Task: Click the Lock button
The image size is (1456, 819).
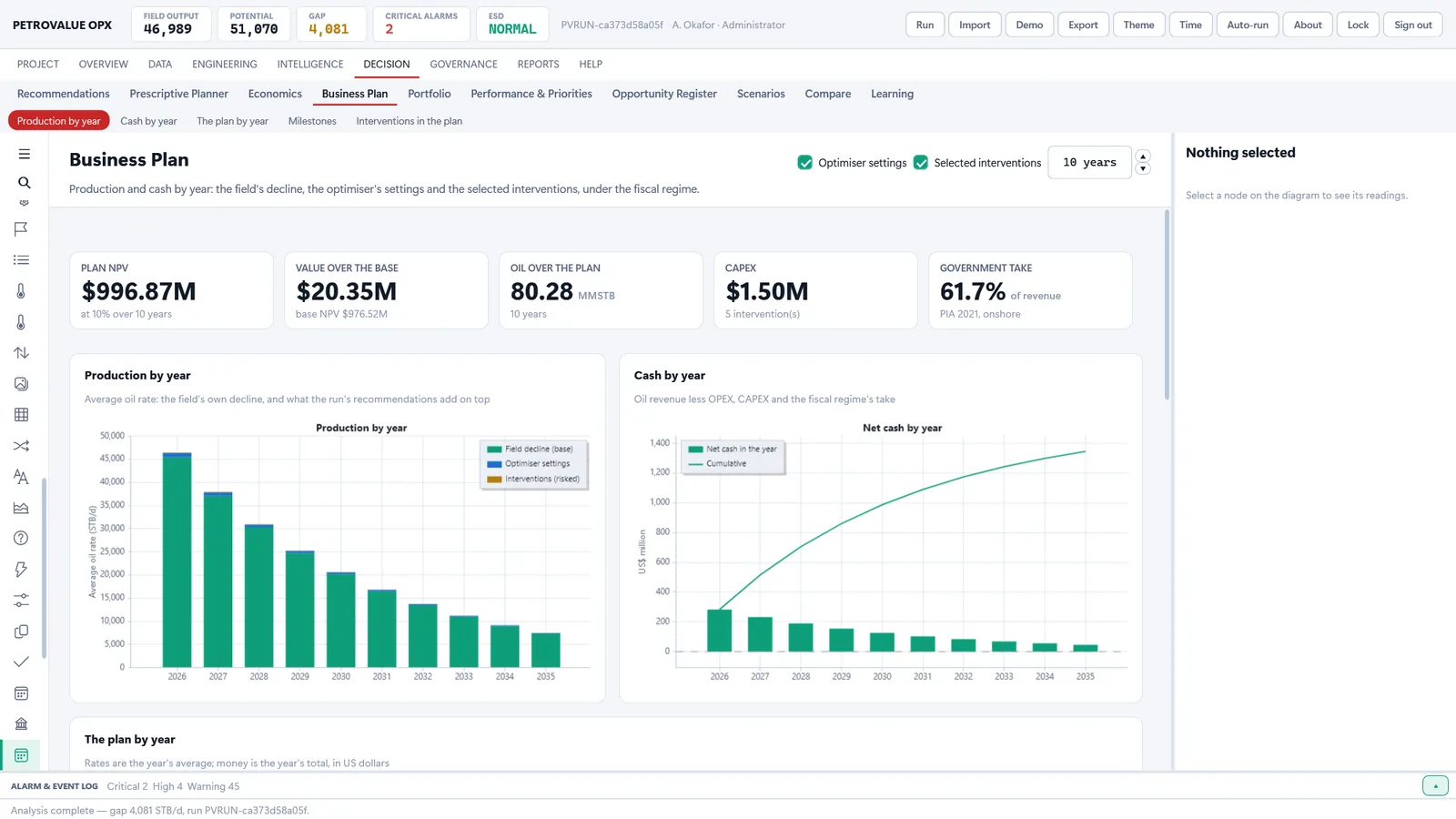Action: (x=1358, y=25)
